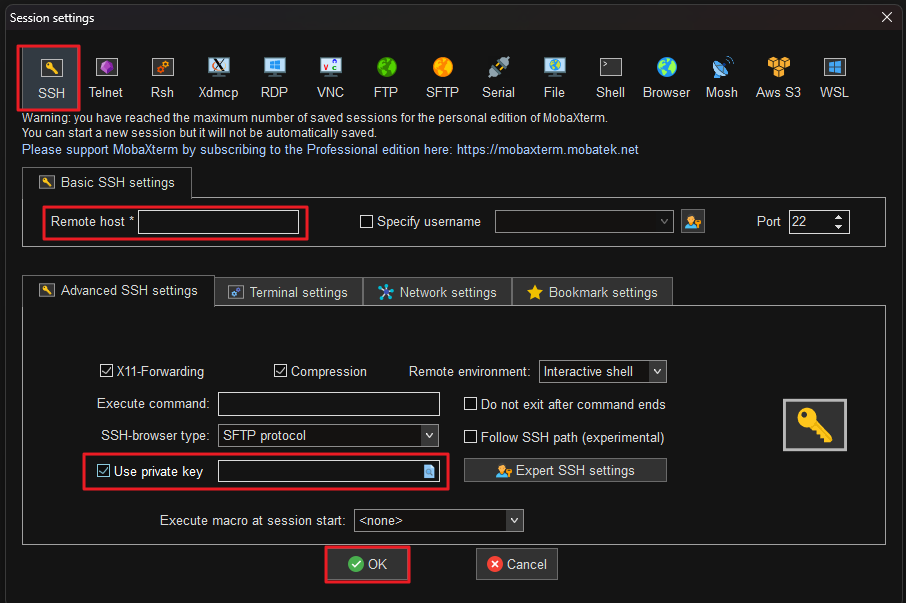Screen dimensions: 906x603
Task: Open the credentials manager user icon
Action: tap(693, 222)
